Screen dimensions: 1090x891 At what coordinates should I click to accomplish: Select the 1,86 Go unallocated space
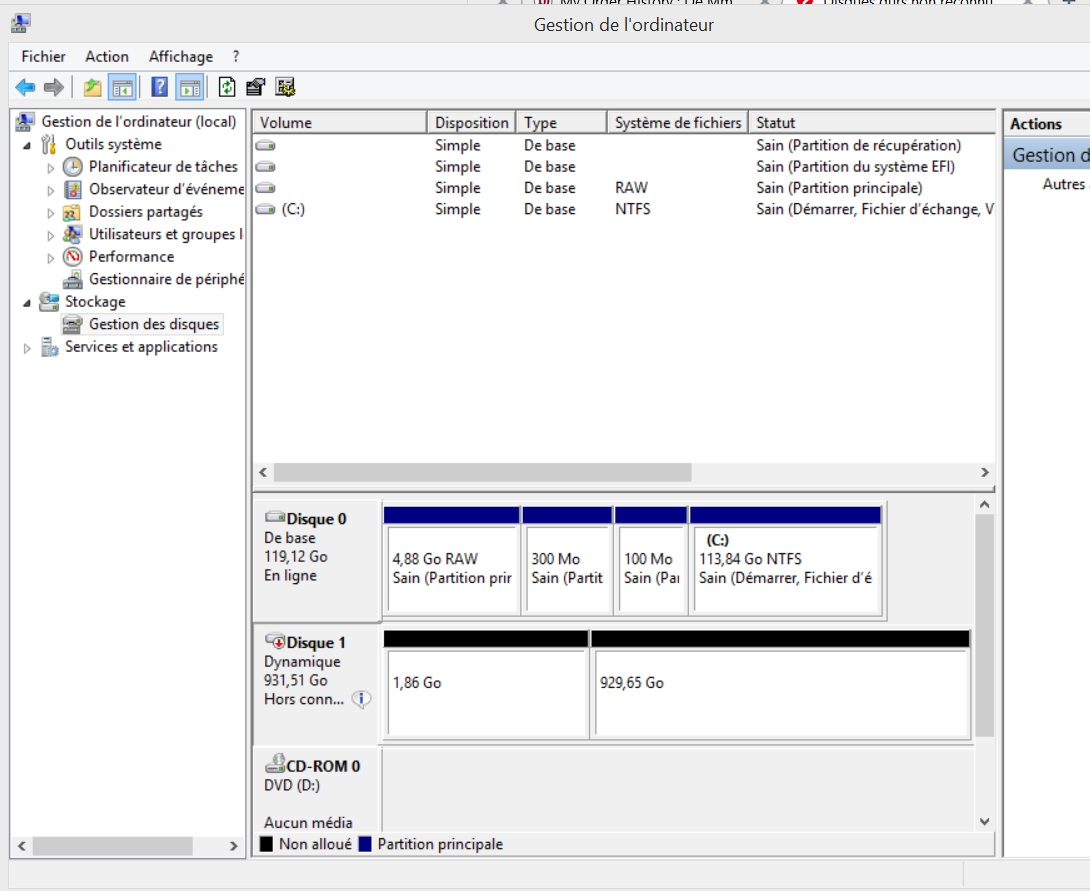[486, 685]
